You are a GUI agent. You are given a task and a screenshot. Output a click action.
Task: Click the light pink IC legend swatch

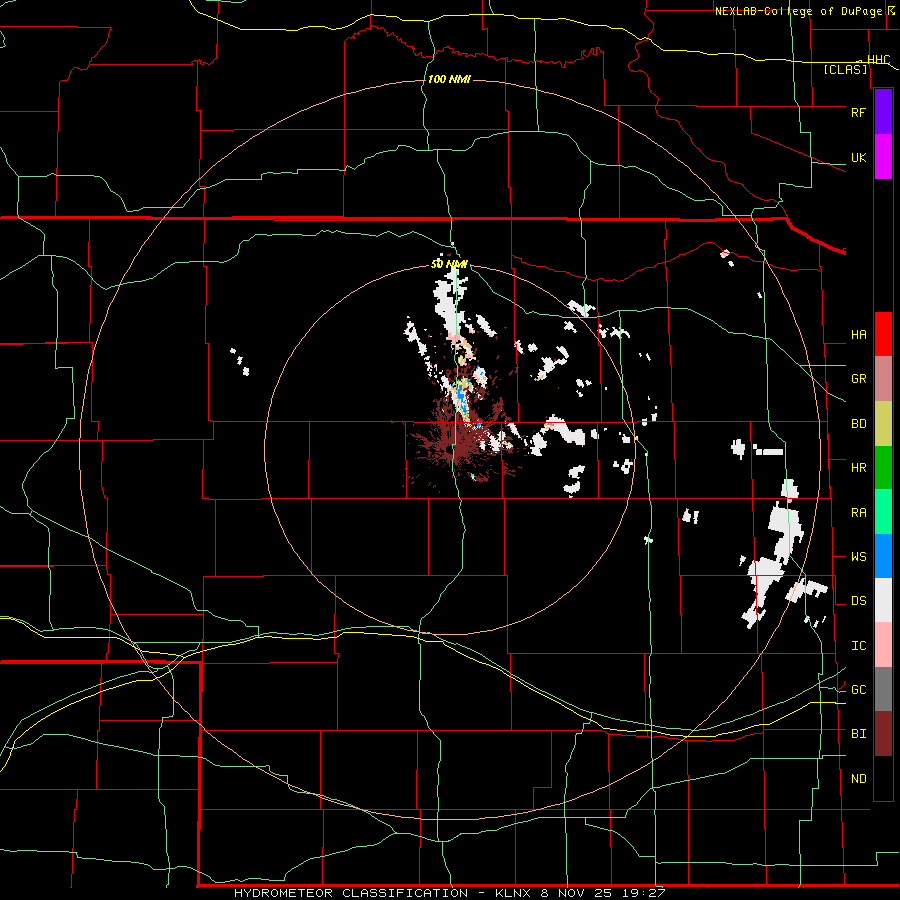click(x=883, y=645)
